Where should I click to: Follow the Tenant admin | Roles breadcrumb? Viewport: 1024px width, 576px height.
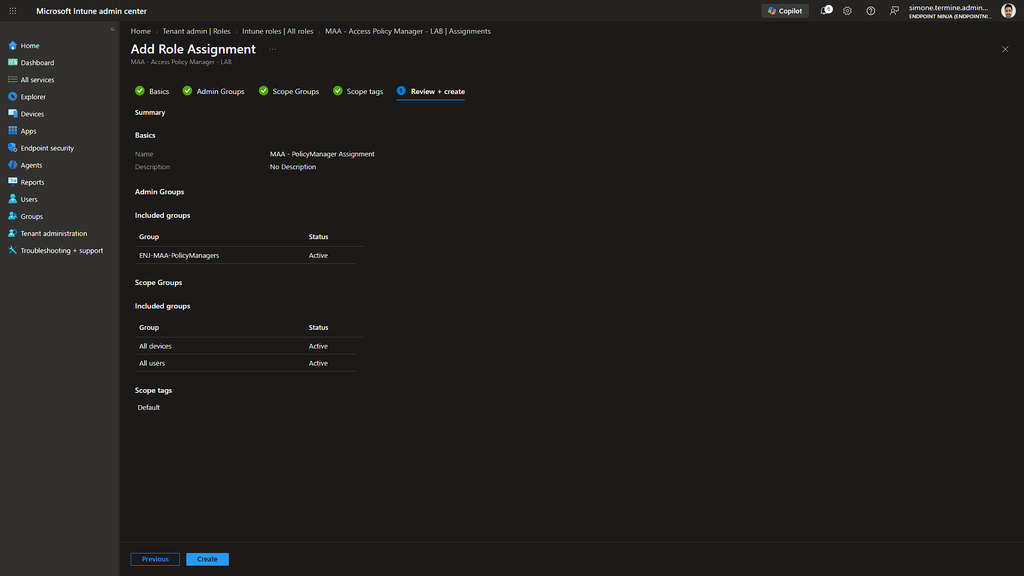coord(197,31)
